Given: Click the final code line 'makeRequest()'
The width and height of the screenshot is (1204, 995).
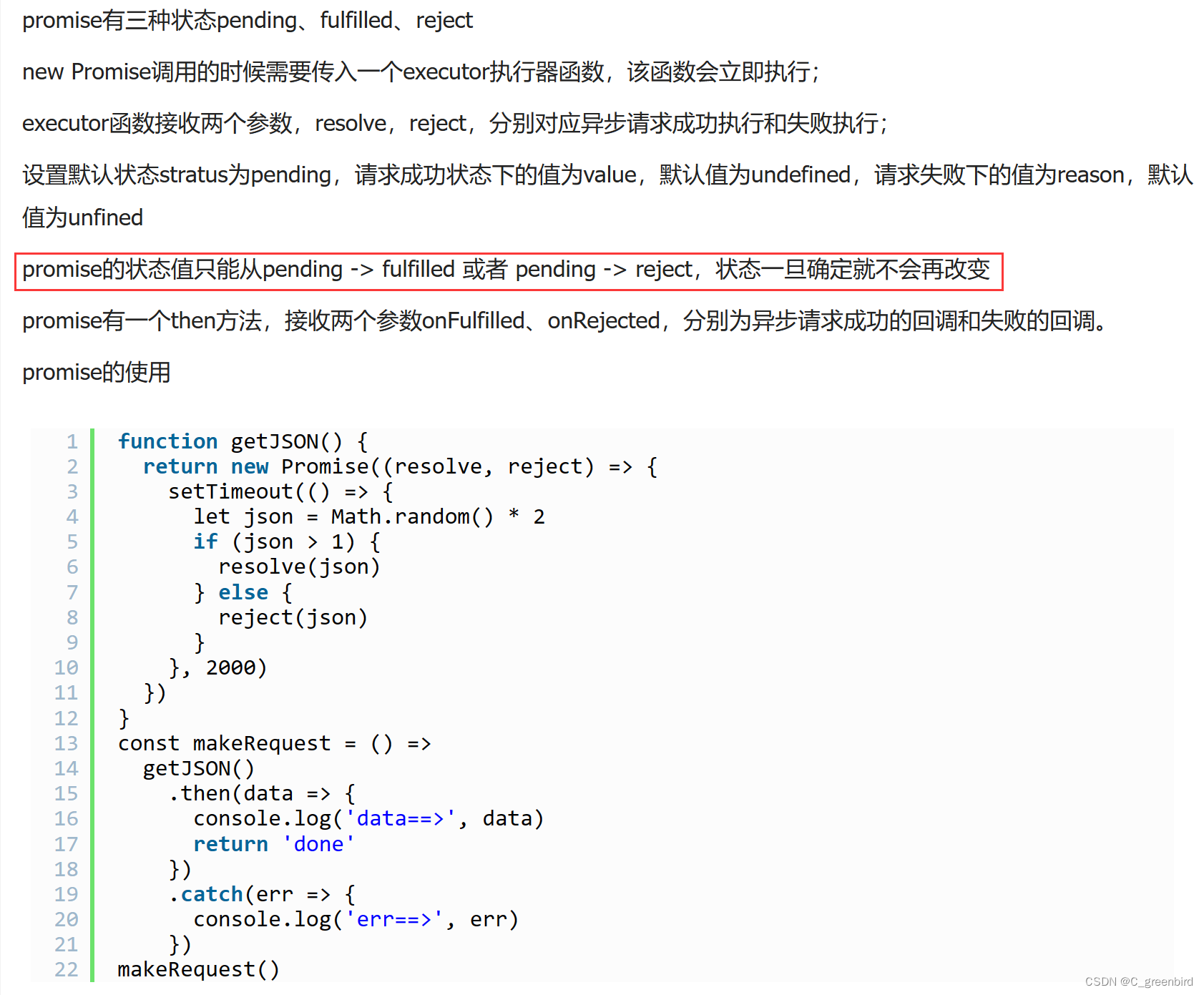Looking at the screenshot, I should pyautogui.click(x=199, y=969).
